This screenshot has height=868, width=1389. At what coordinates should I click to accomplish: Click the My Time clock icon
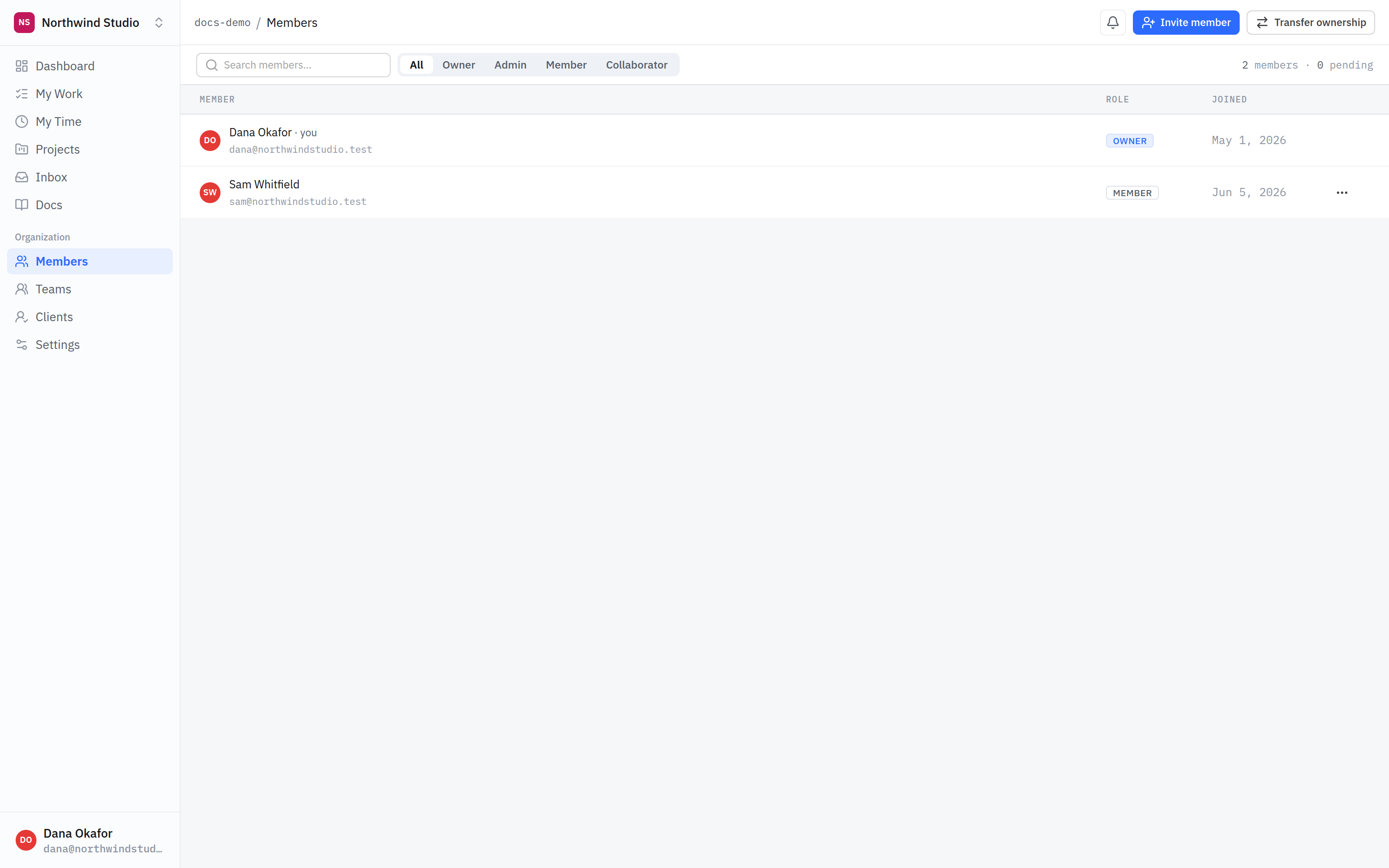point(22,122)
